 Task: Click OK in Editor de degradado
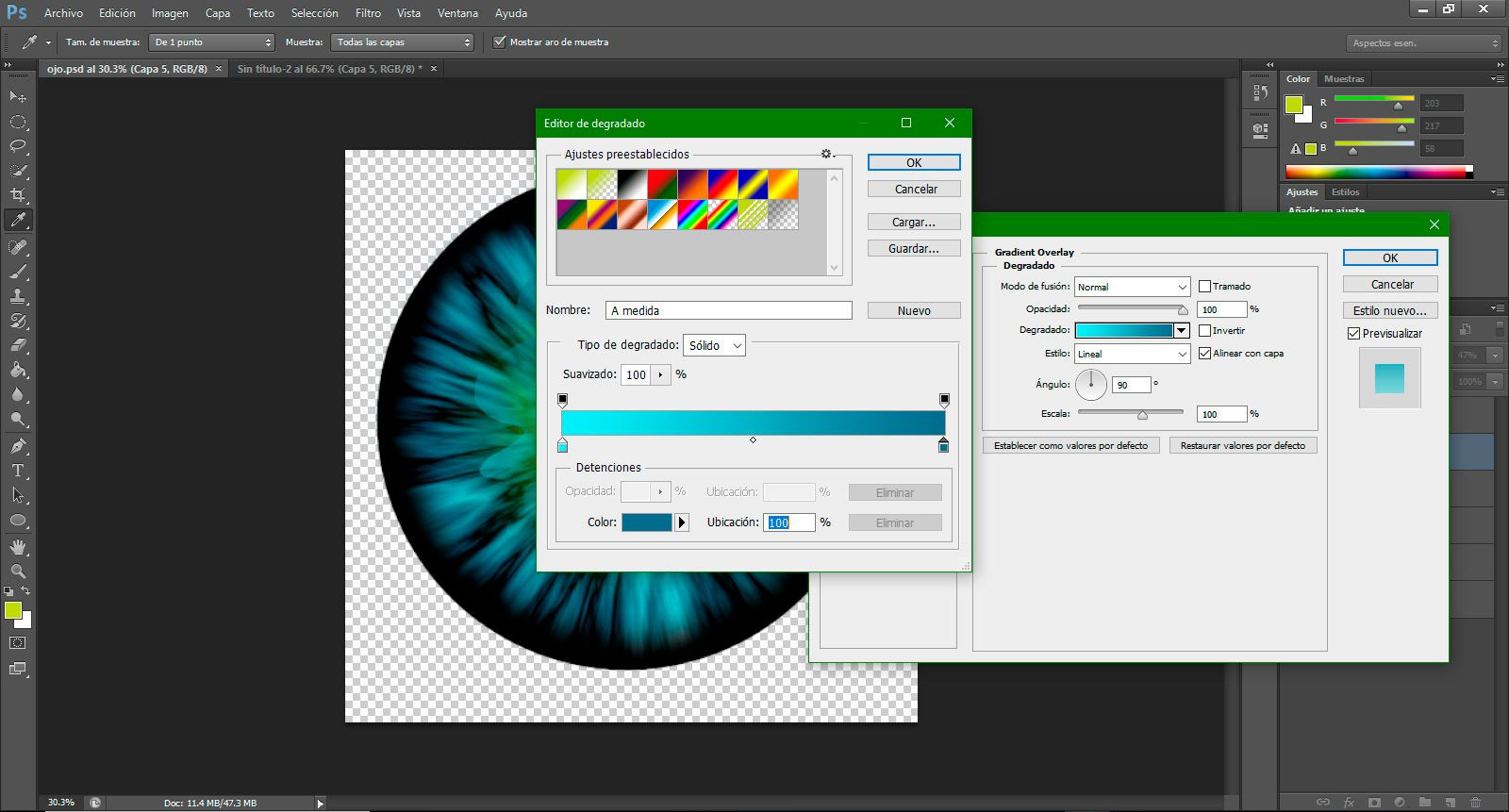(x=914, y=162)
